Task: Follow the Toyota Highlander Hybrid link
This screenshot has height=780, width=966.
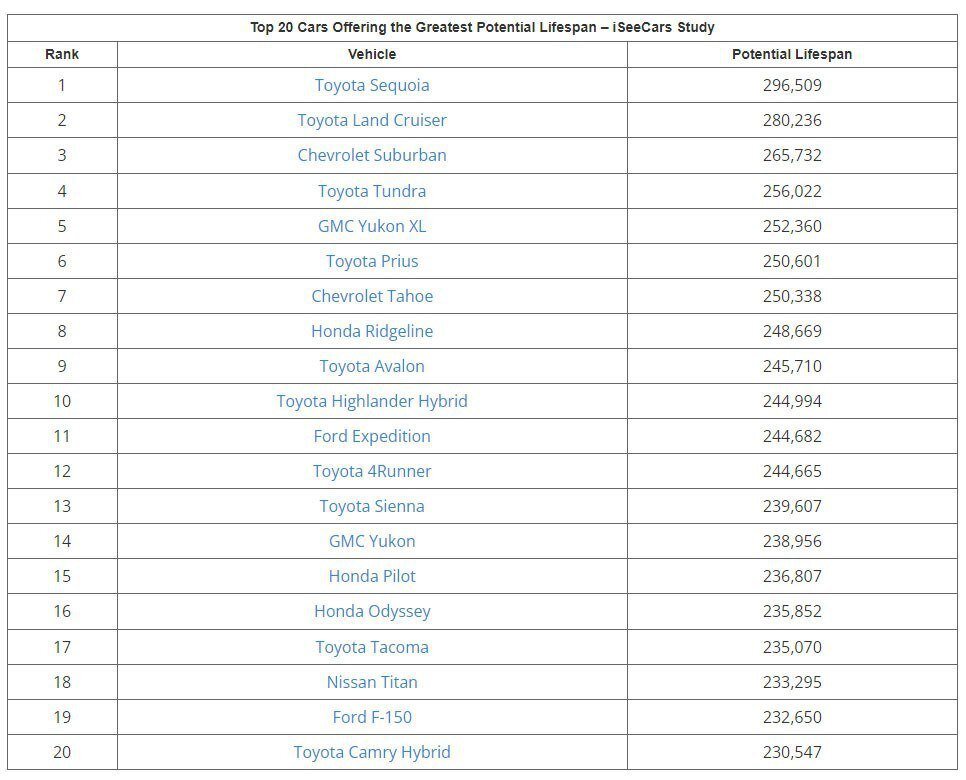Action: (371, 402)
